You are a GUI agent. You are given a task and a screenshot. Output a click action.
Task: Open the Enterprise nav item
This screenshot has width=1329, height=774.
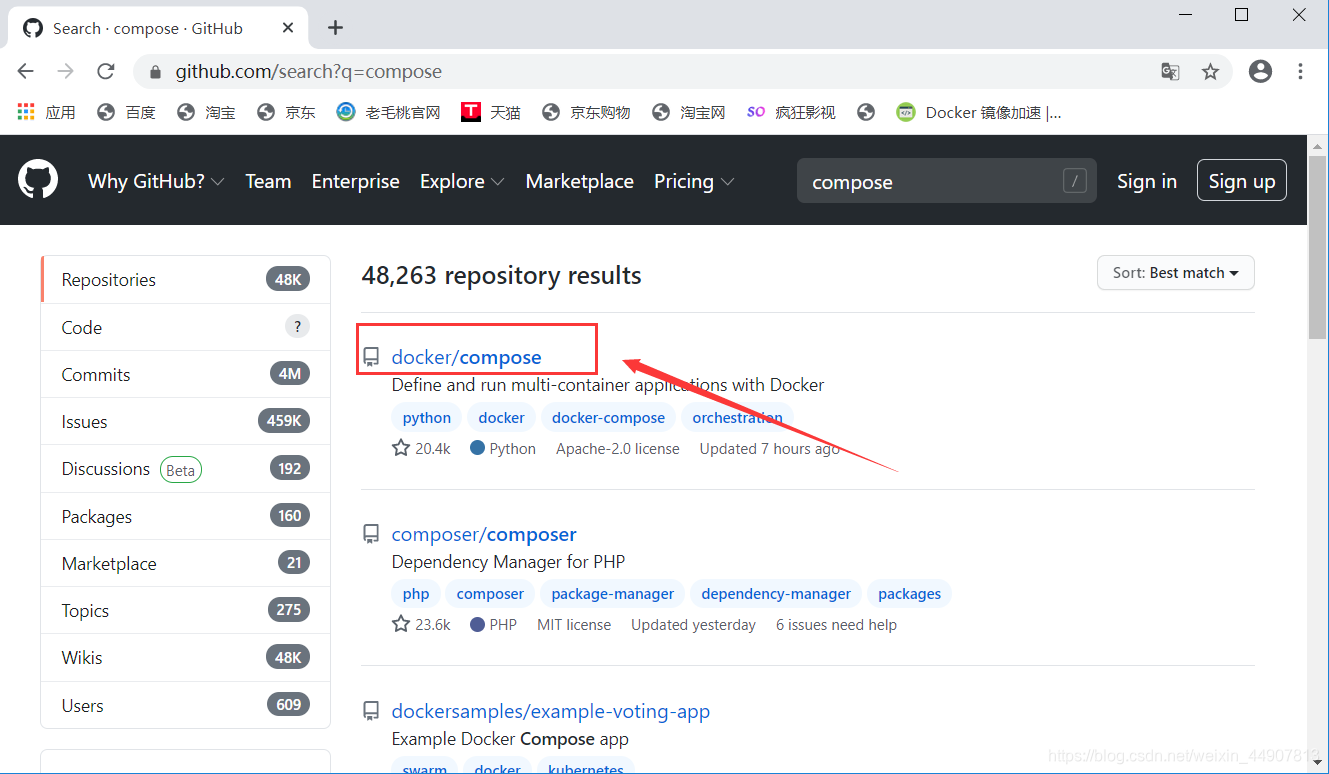pos(355,181)
